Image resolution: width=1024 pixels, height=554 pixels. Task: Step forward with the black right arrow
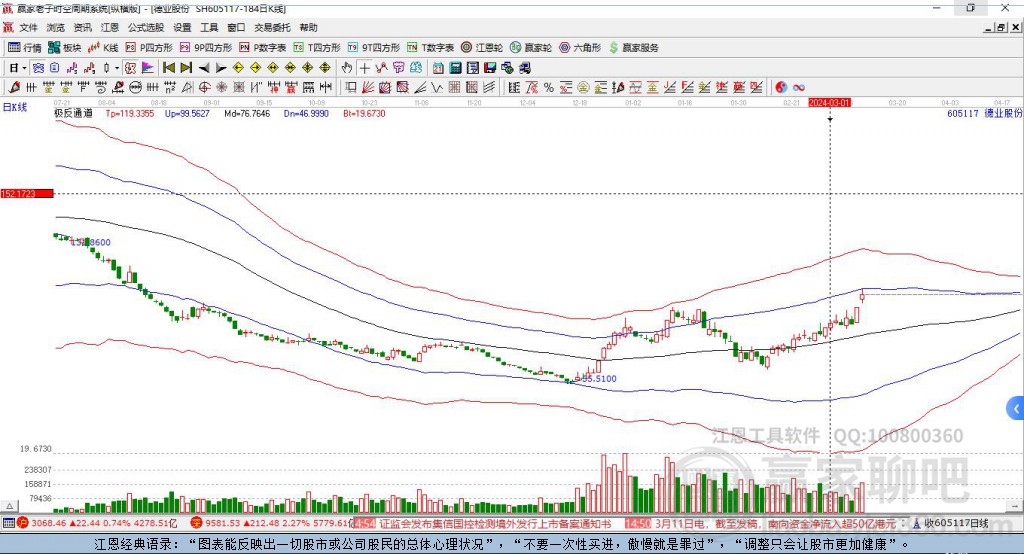pyautogui.click(x=221, y=68)
